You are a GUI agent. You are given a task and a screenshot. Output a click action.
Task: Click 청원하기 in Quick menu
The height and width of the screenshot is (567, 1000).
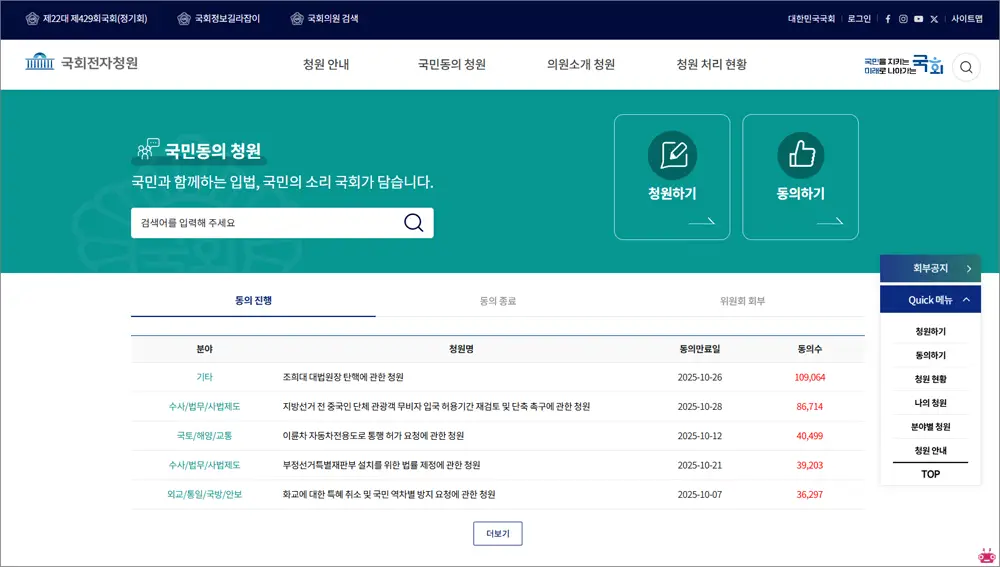pyautogui.click(x=930, y=332)
